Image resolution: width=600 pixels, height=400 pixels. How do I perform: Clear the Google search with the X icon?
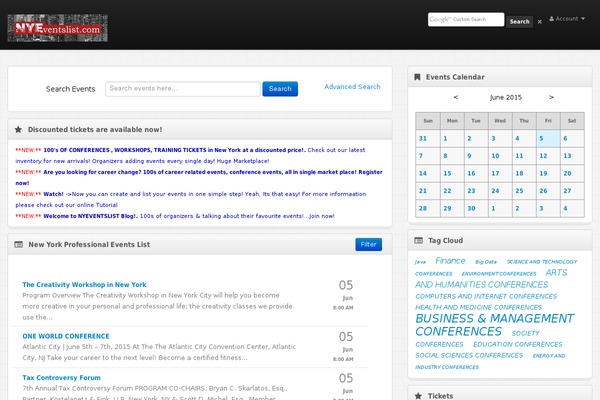tap(540, 22)
